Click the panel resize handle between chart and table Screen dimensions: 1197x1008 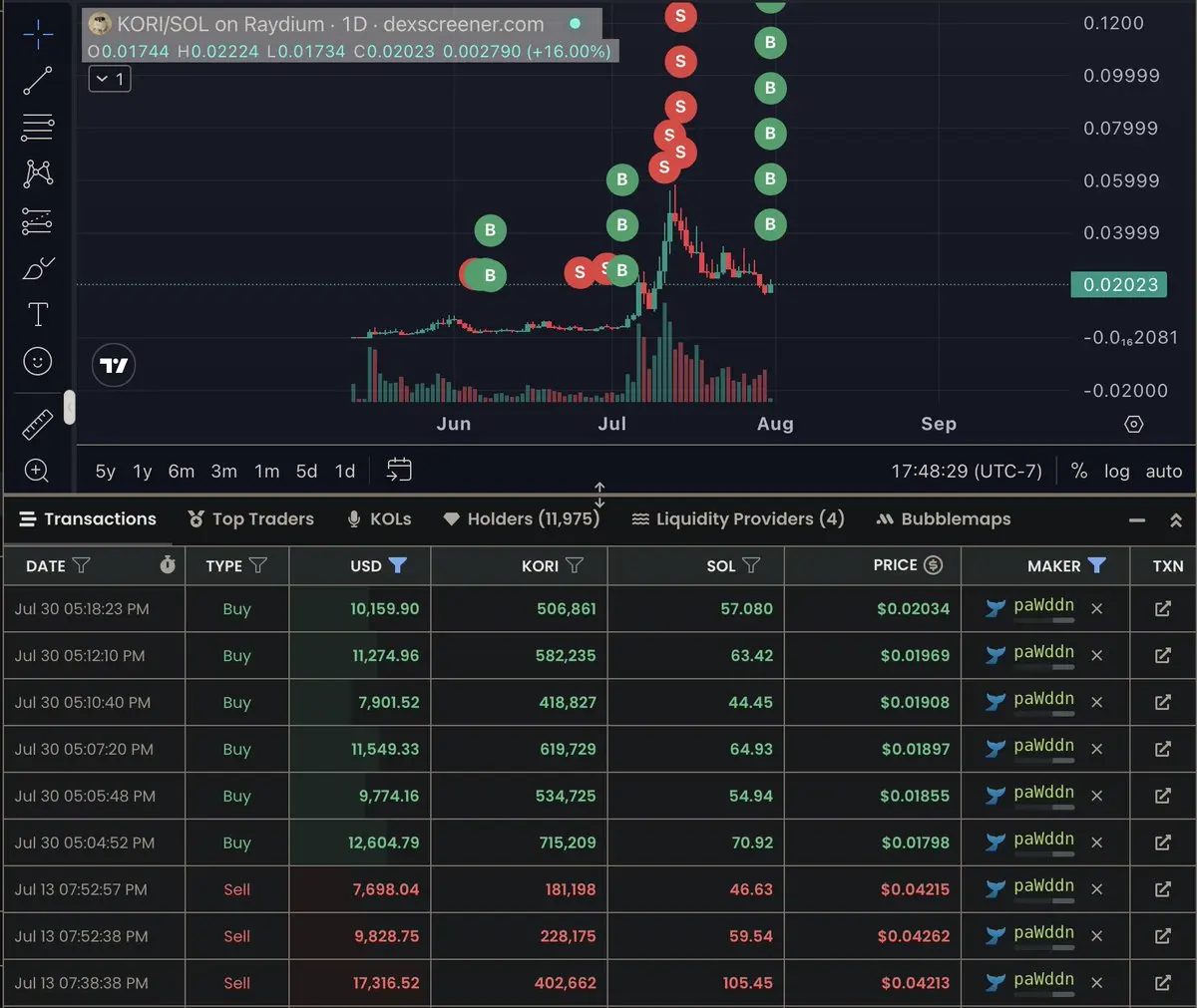pyautogui.click(x=599, y=494)
